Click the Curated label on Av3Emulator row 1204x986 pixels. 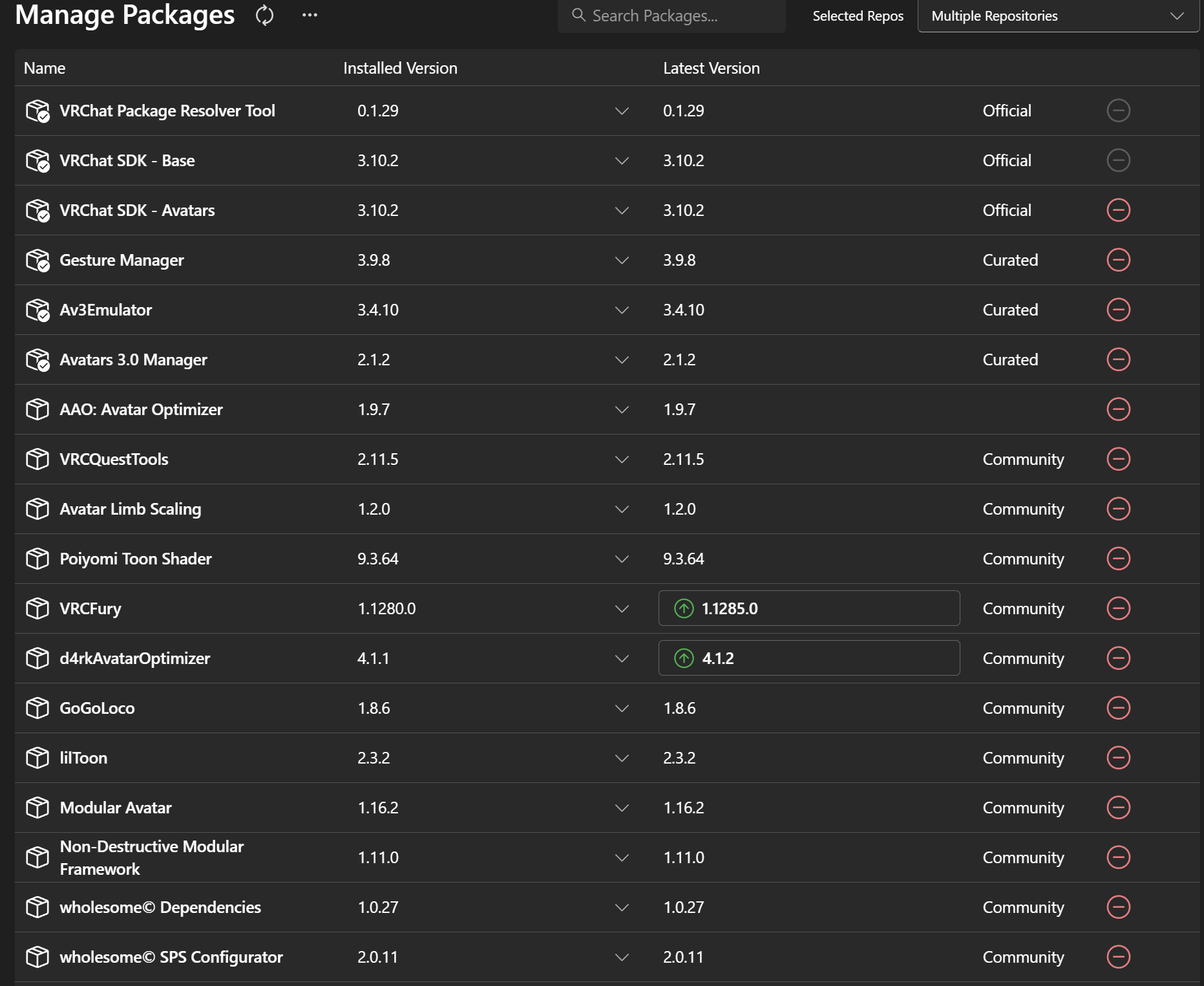pyautogui.click(x=1010, y=310)
